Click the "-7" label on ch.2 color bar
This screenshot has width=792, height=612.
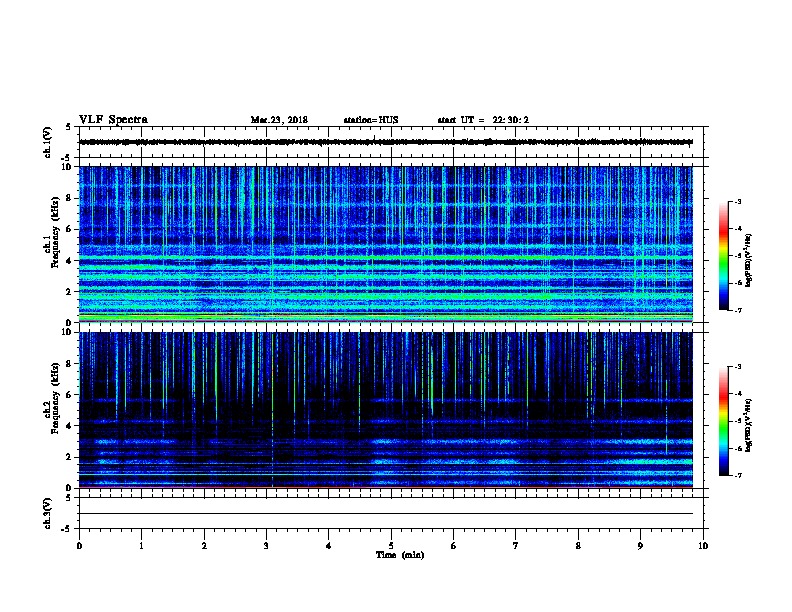click(737, 476)
